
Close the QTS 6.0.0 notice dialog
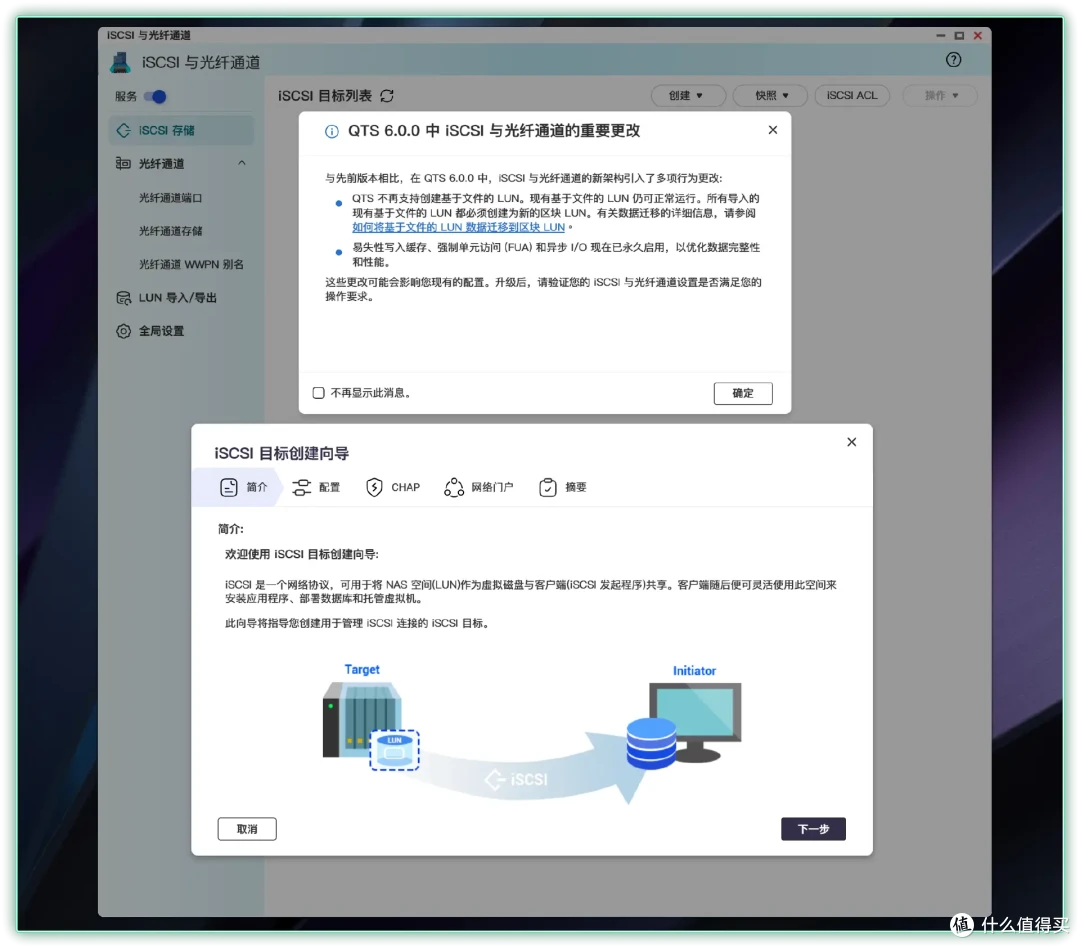[x=773, y=130]
